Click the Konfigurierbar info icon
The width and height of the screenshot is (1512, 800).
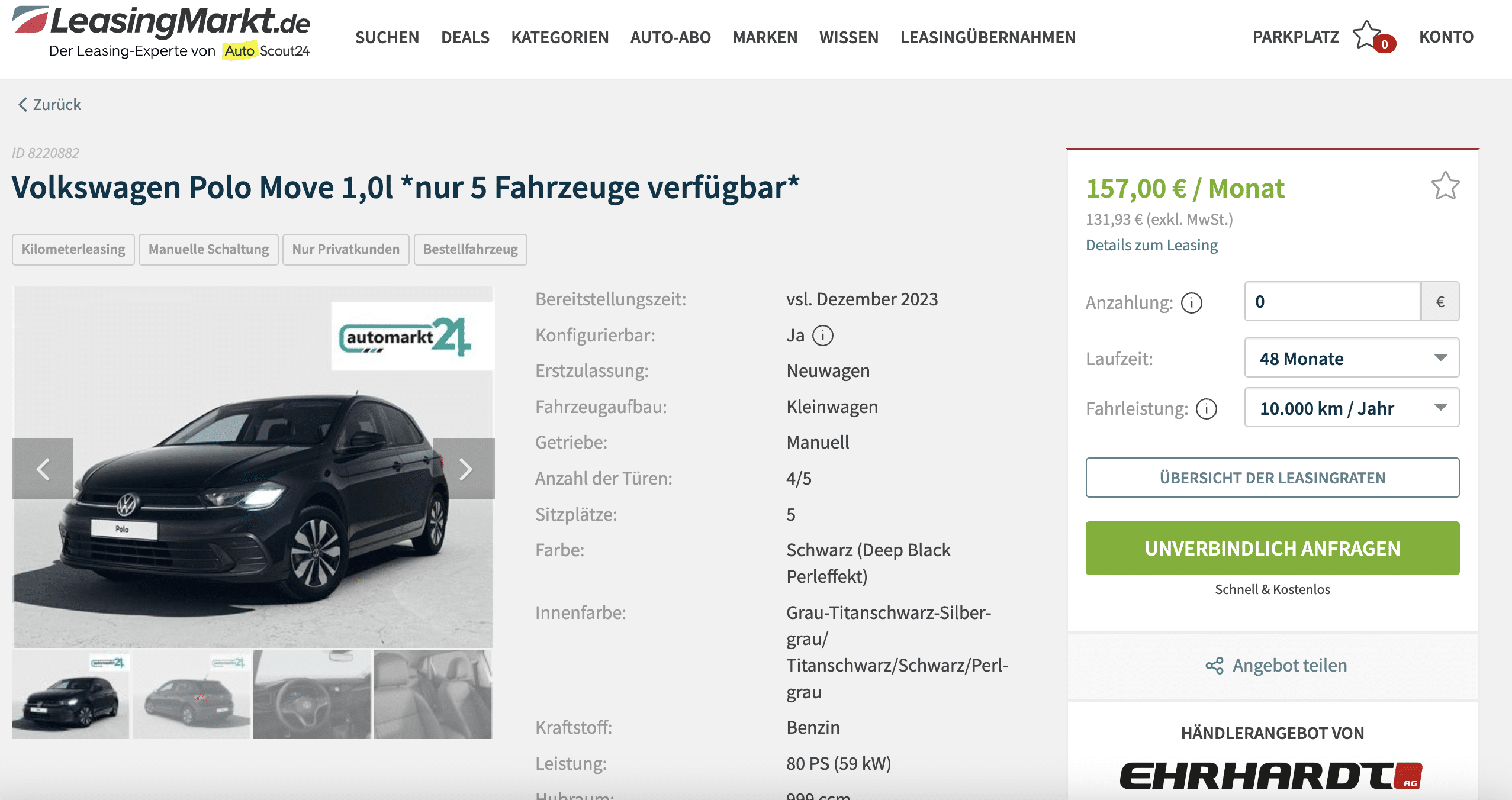[822, 336]
